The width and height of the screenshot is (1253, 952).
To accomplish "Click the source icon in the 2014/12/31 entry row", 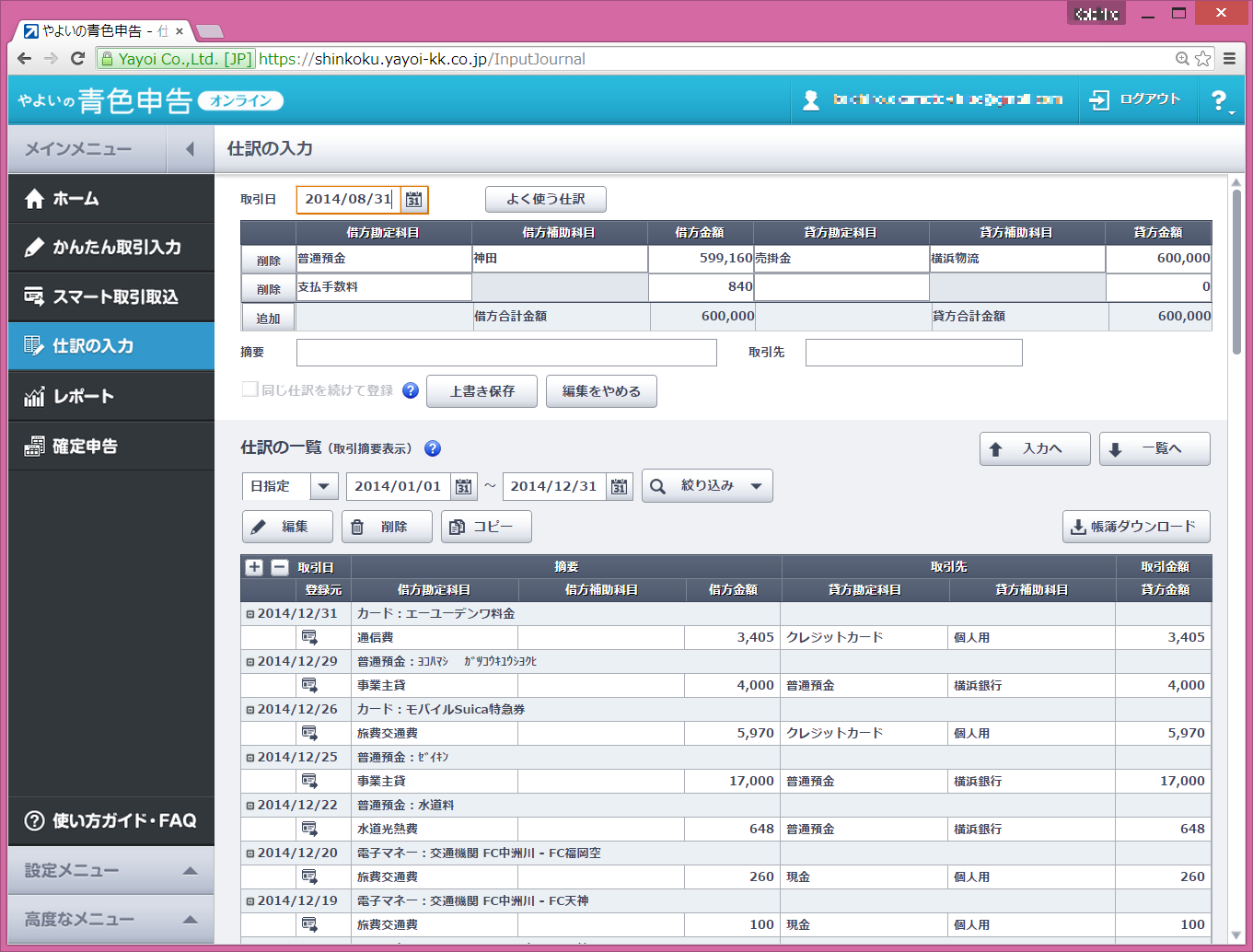I will point(309,637).
